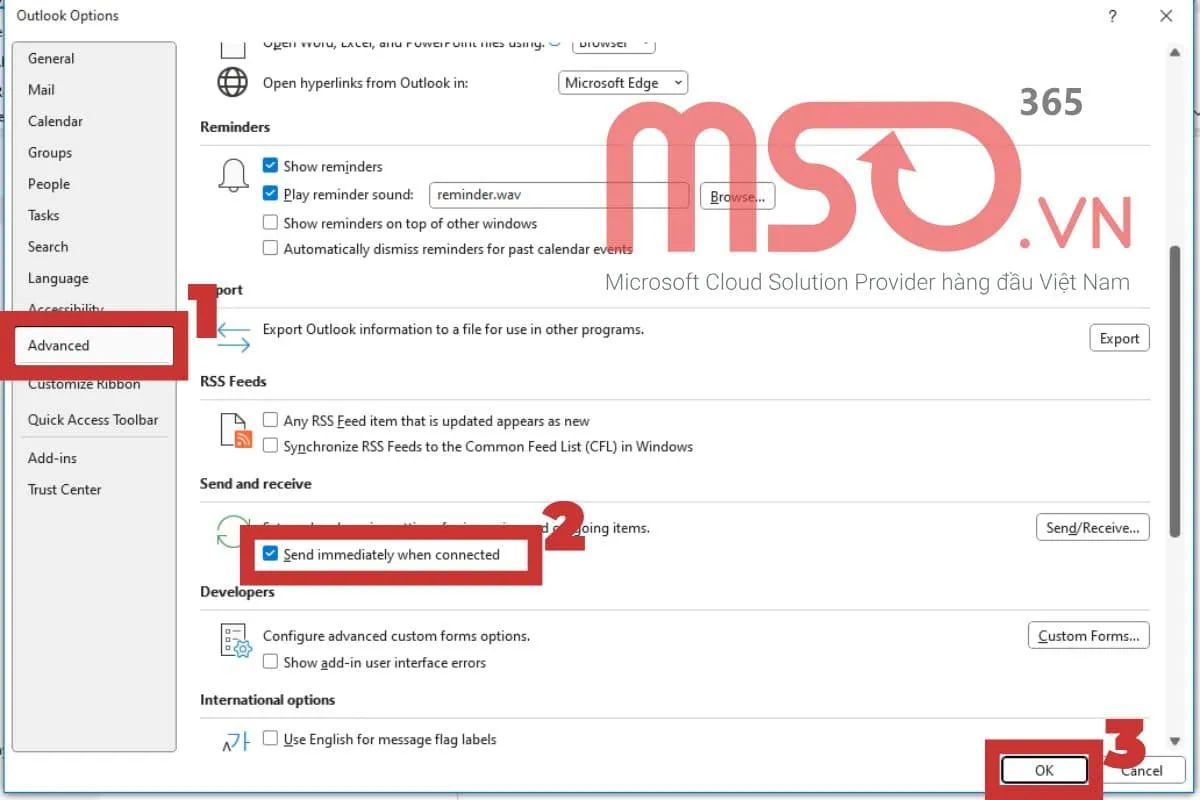Switch to the Mail settings page
The image size is (1200, 800).
pyautogui.click(x=41, y=89)
